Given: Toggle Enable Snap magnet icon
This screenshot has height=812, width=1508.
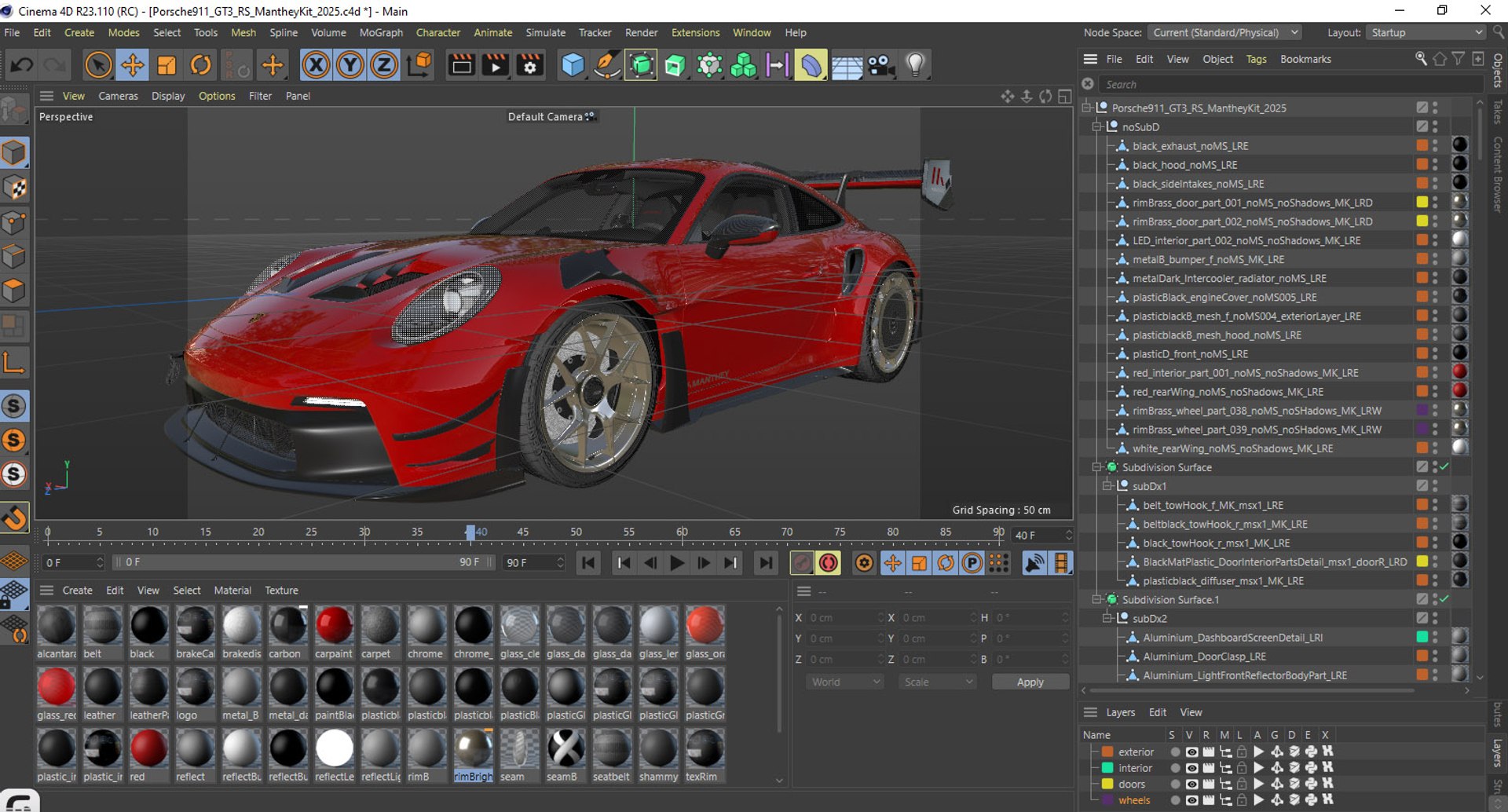Looking at the screenshot, I should (14, 518).
